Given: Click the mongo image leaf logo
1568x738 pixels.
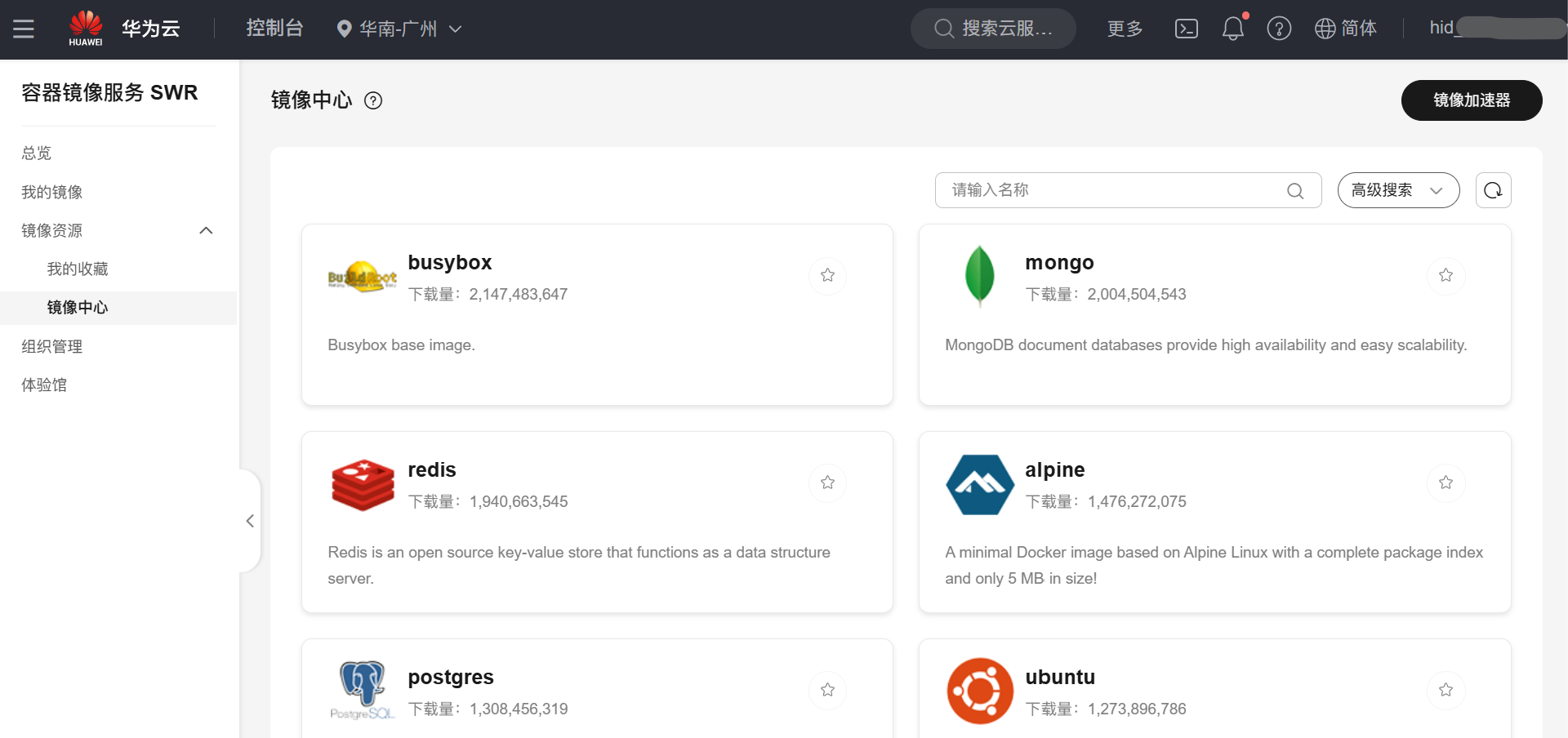Looking at the screenshot, I should pyautogui.click(x=979, y=276).
